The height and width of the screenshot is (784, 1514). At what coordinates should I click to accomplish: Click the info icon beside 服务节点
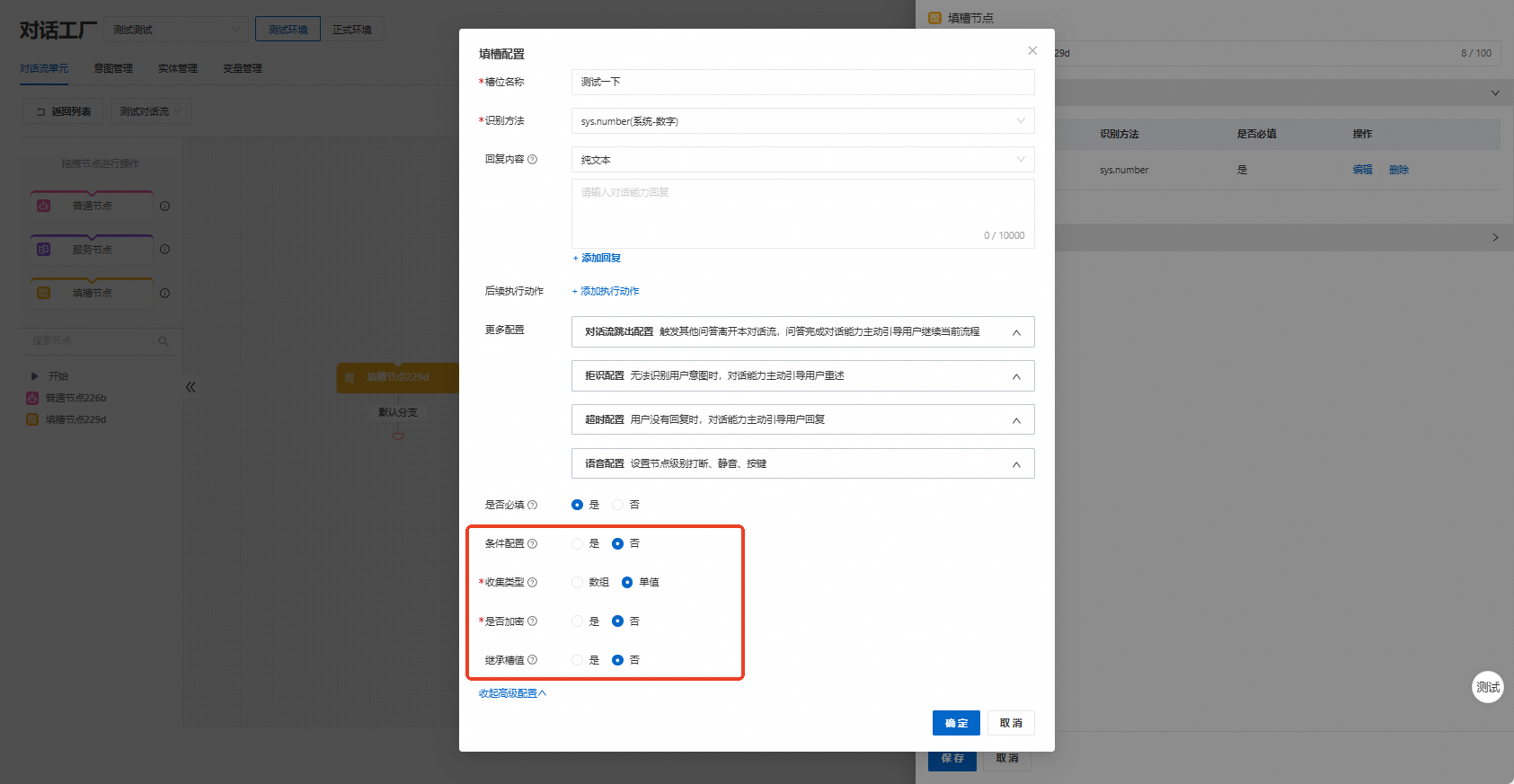coord(164,250)
